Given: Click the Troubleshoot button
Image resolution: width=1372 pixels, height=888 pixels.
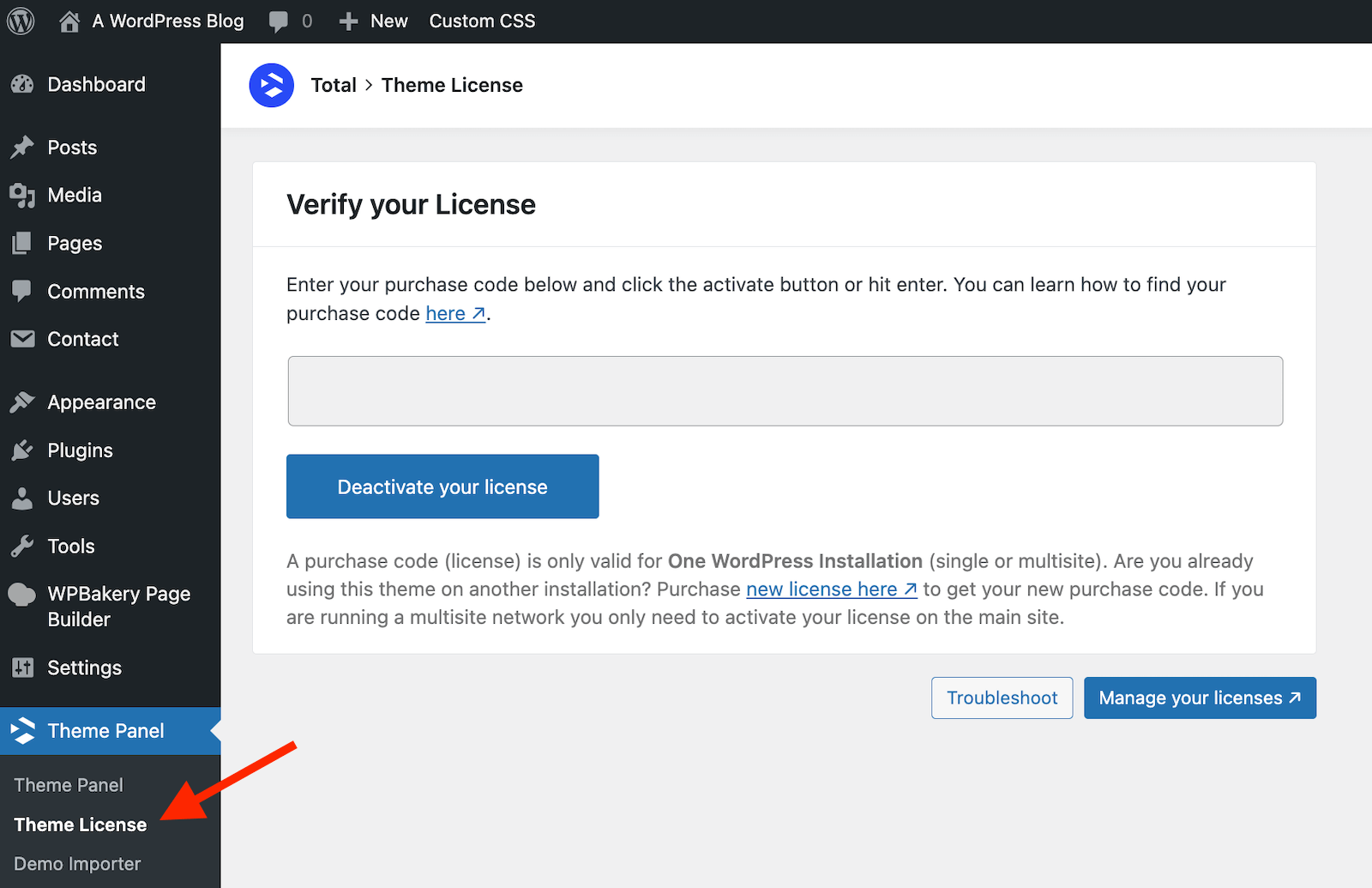Looking at the screenshot, I should coord(1002,698).
